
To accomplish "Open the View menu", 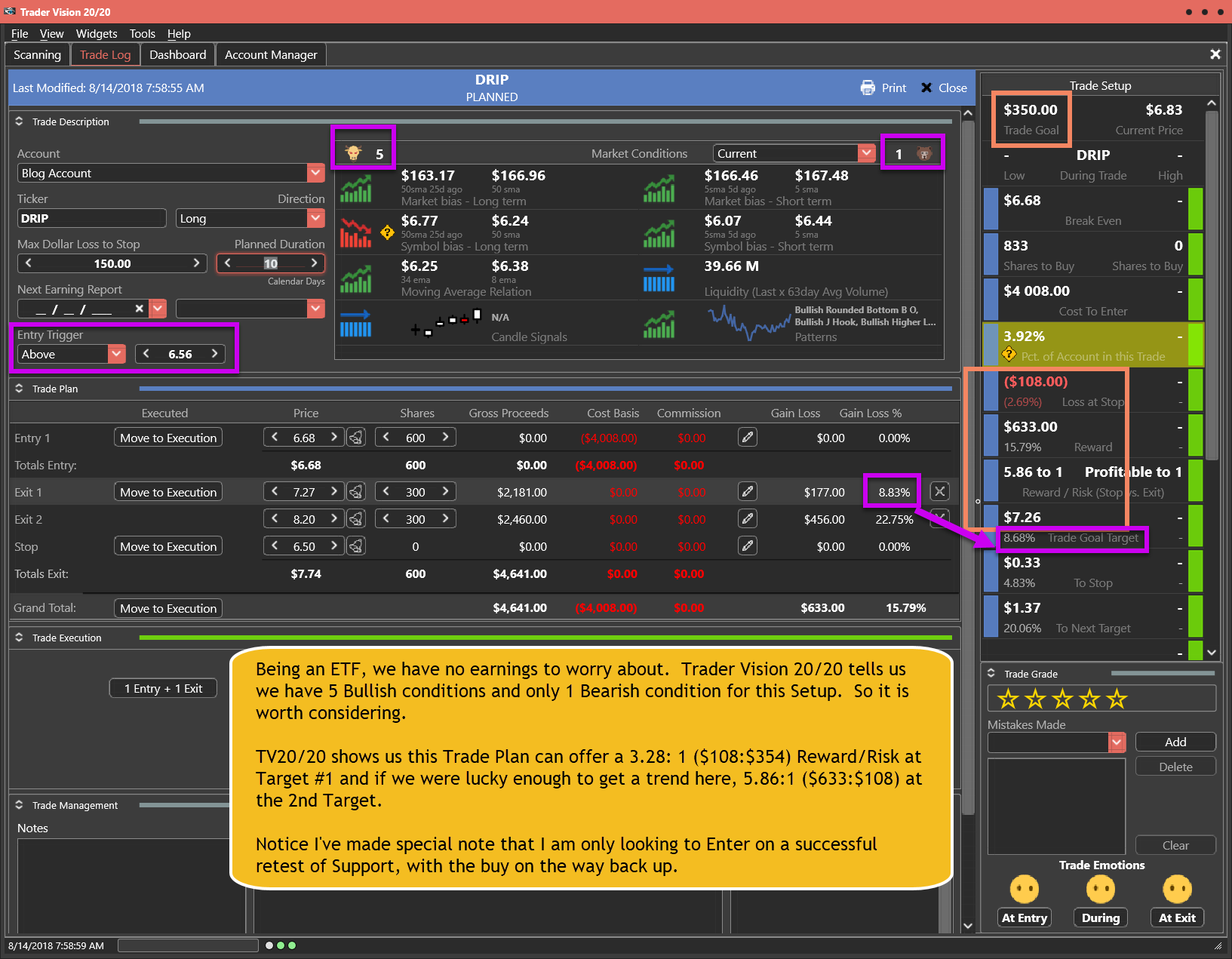I will 51,33.
